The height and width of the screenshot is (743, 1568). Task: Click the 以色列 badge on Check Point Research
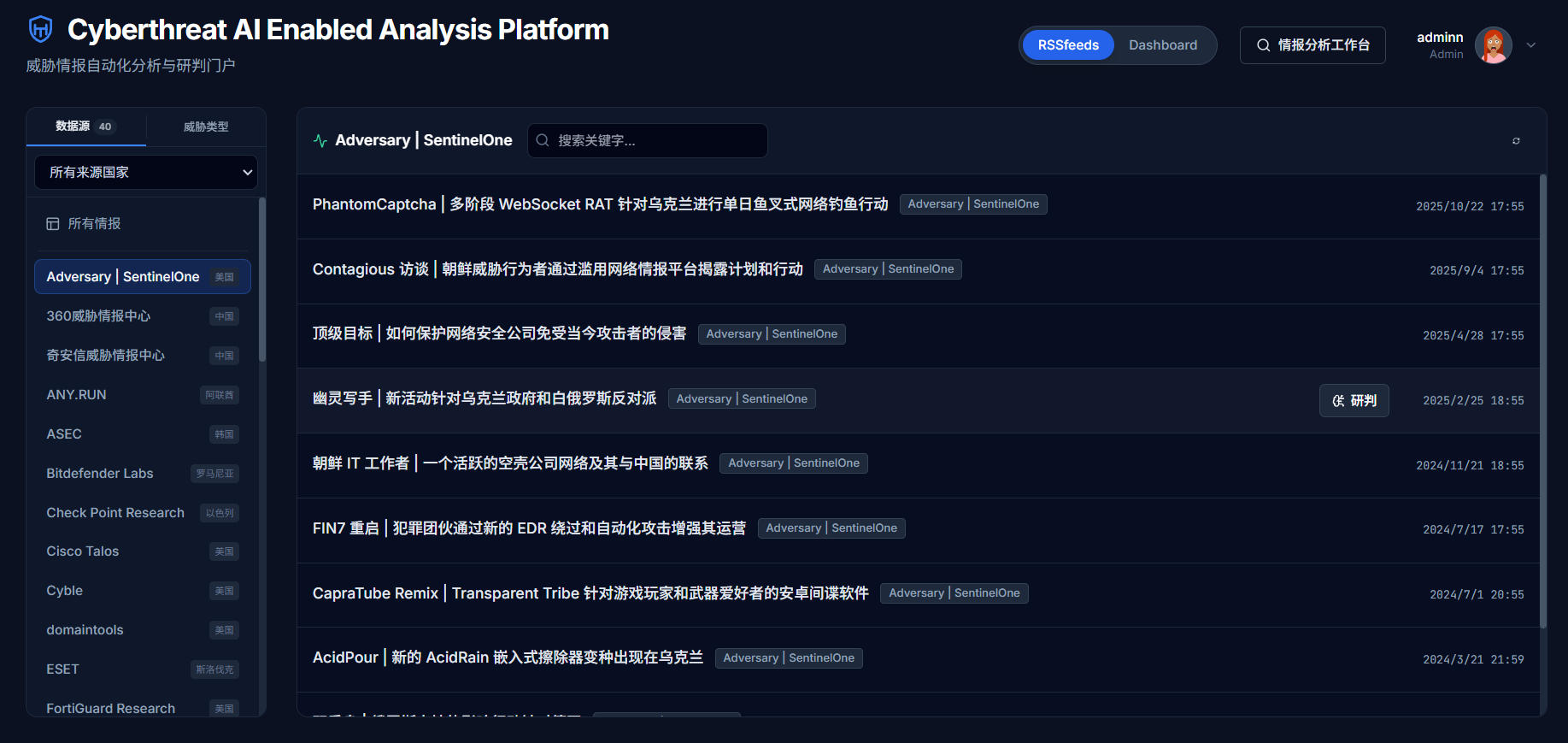[x=220, y=513]
